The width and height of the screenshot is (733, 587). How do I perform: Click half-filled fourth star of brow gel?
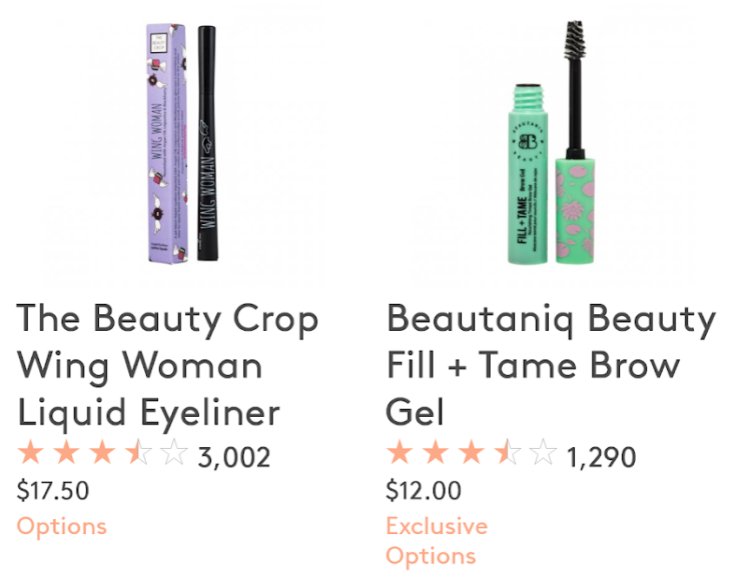(508, 452)
